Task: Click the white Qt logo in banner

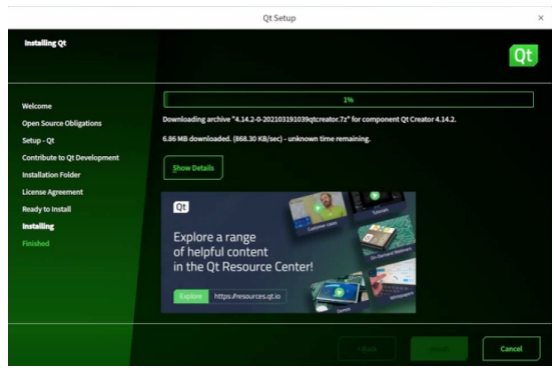Action: (181, 207)
